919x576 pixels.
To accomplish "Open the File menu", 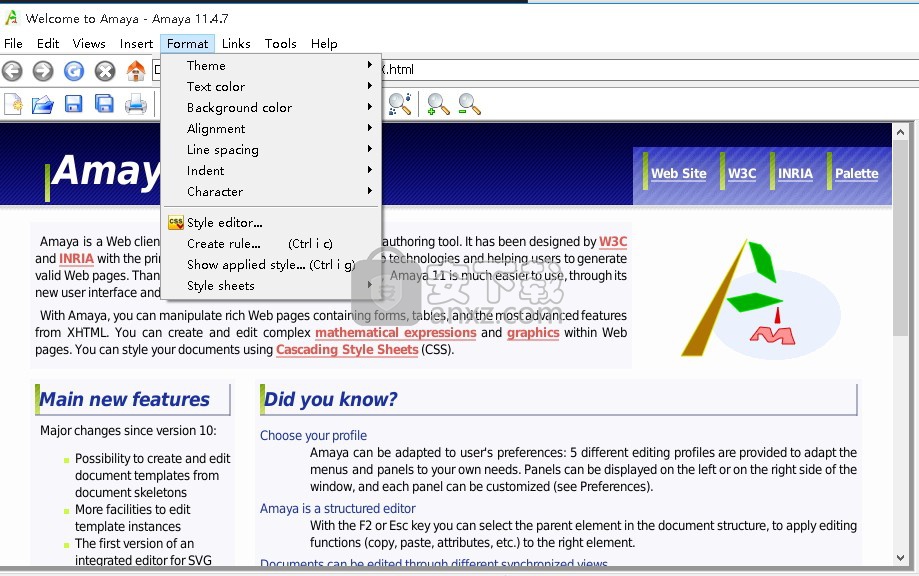I will point(13,43).
